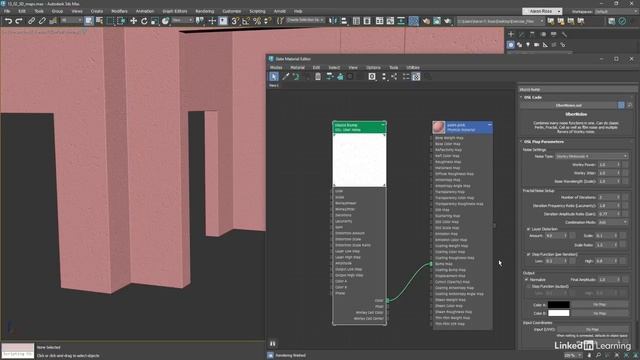Viewport: 640px width, 360px height.
Task: Click No Map button beside Color A
Action: pos(599,304)
